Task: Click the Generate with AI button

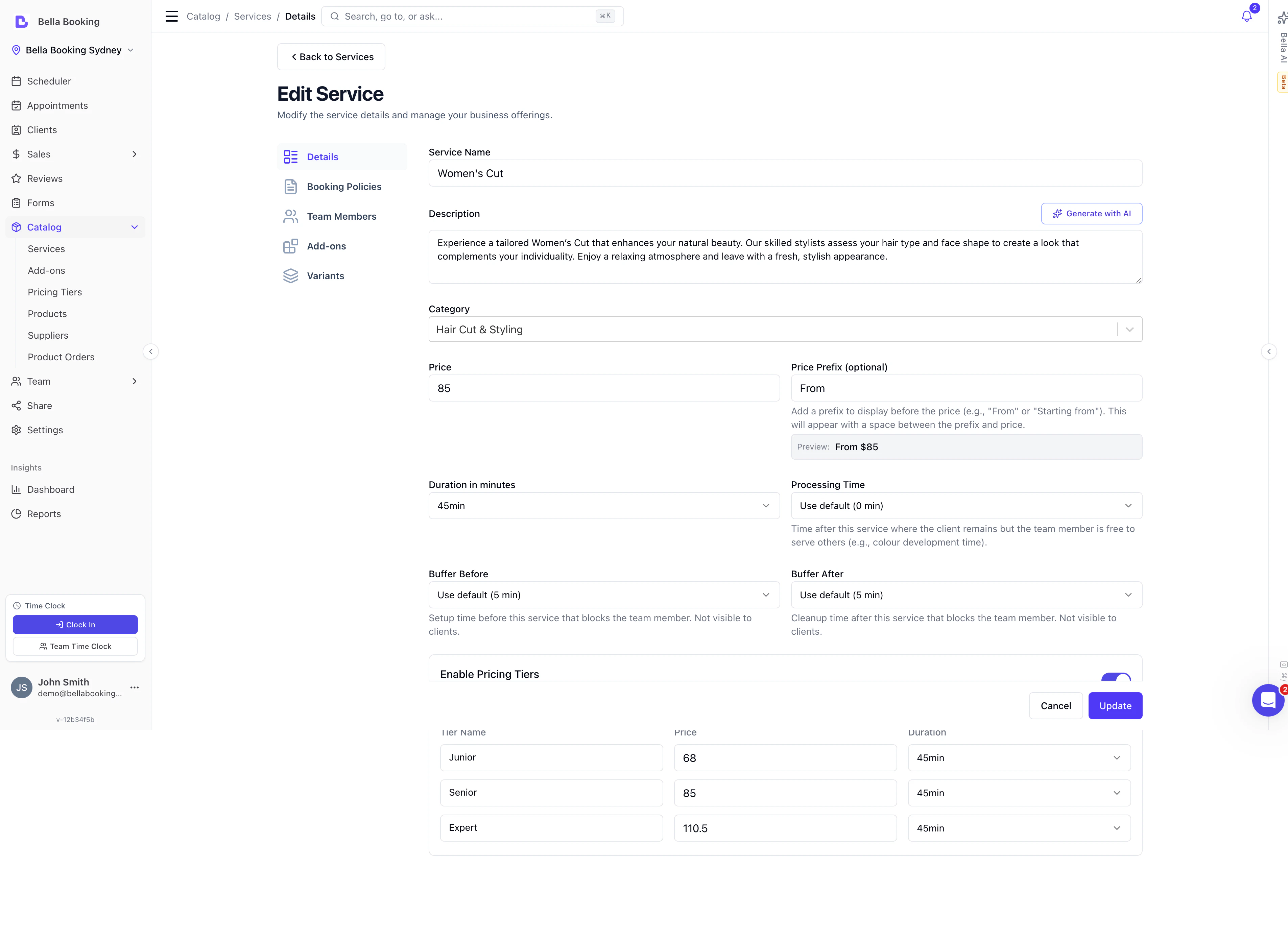Action: [x=1091, y=214]
